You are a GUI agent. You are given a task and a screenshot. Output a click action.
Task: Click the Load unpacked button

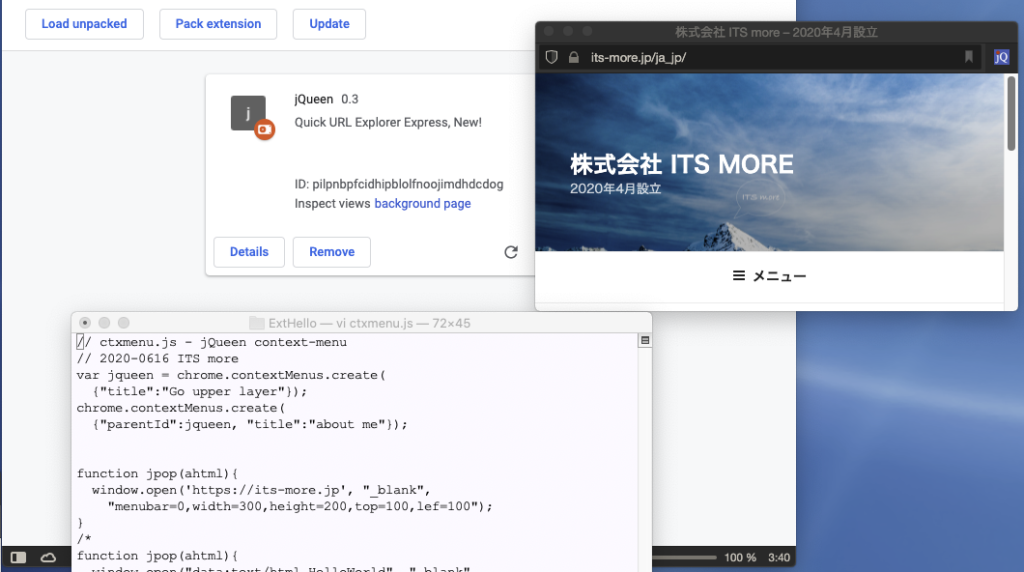(x=84, y=24)
